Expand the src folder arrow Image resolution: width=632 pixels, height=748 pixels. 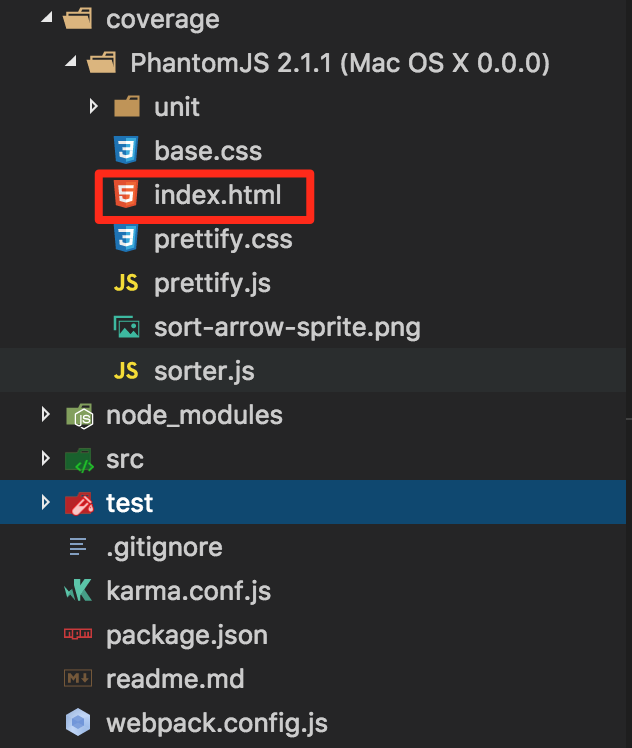pyautogui.click(x=45, y=458)
